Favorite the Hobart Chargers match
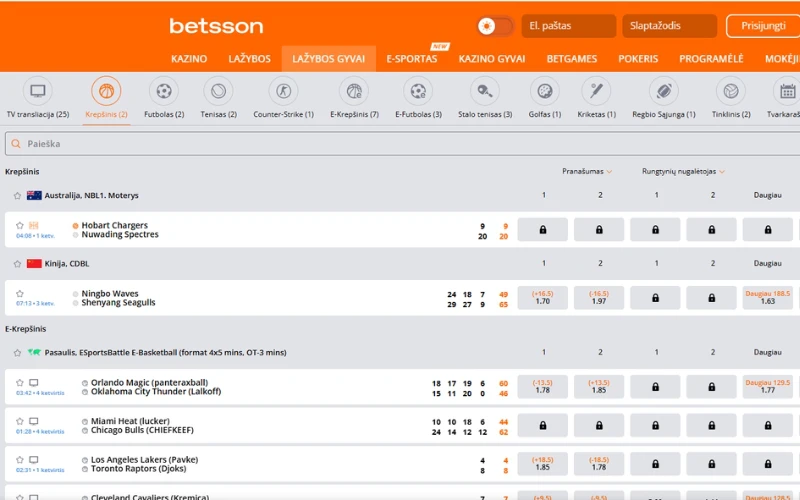The height and width of the screenshot is (500, 800). click(x=19, y=225)
